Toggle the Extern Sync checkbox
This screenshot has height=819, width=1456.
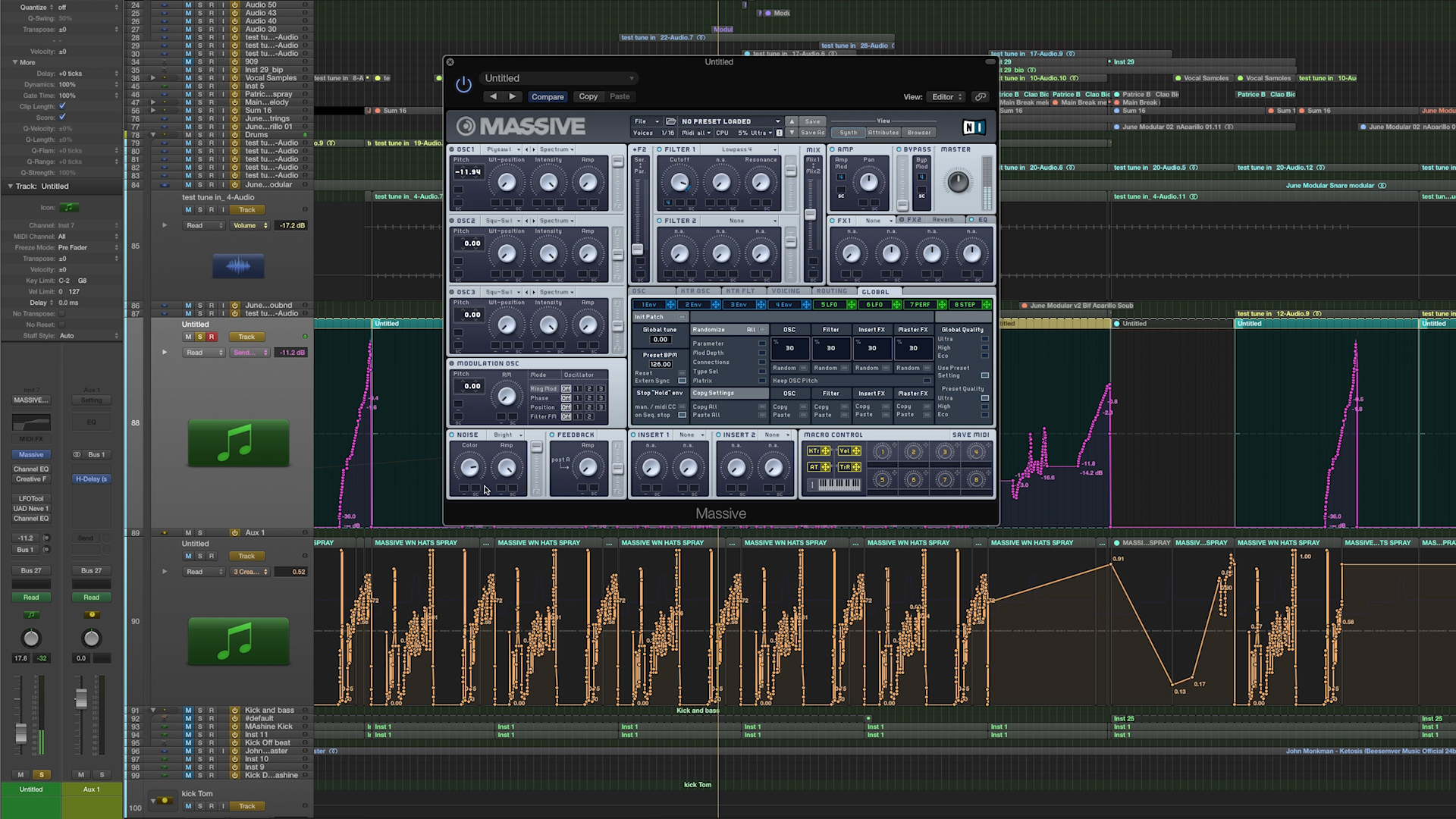pos(682,381)
